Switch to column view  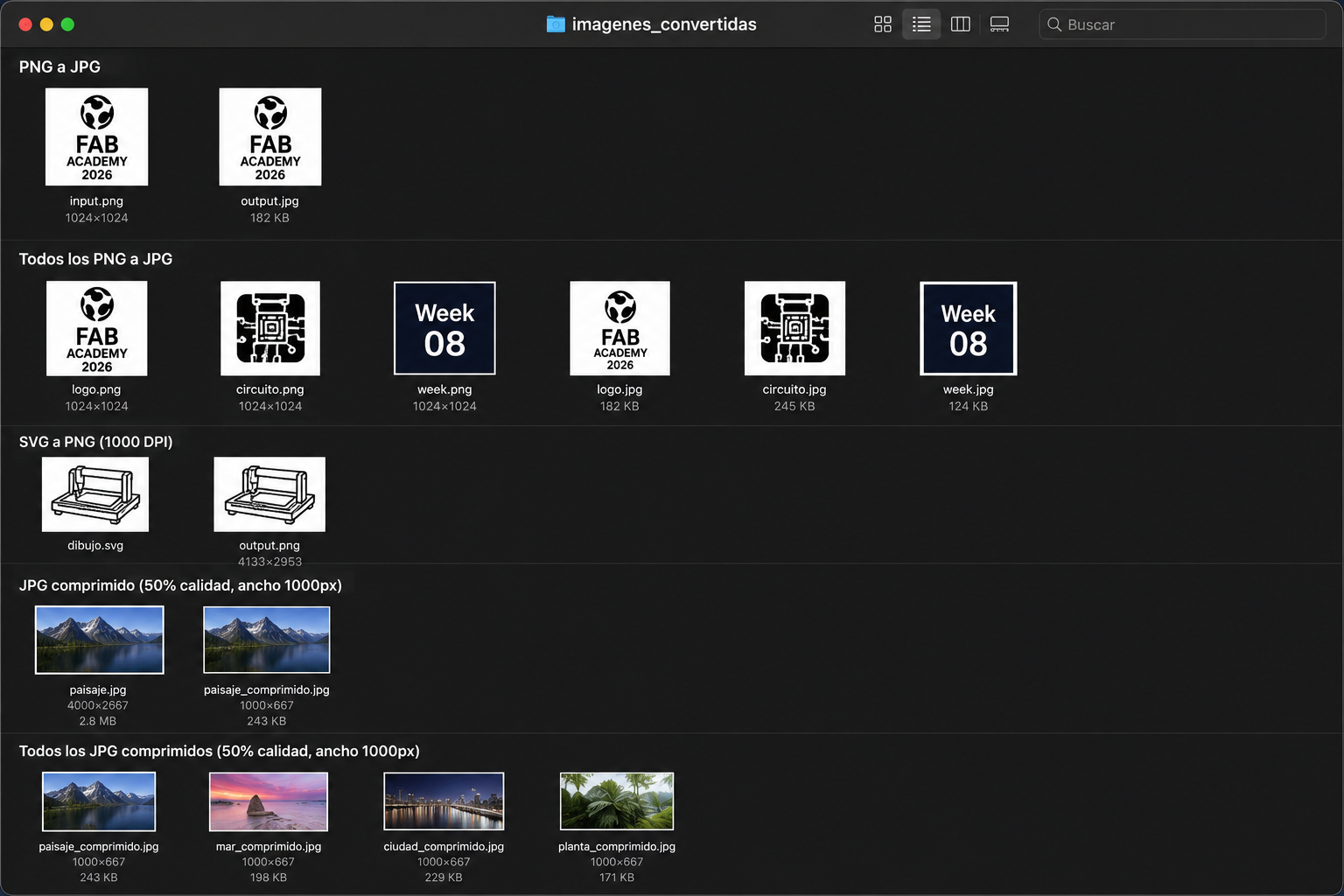(x=961, y=24)
